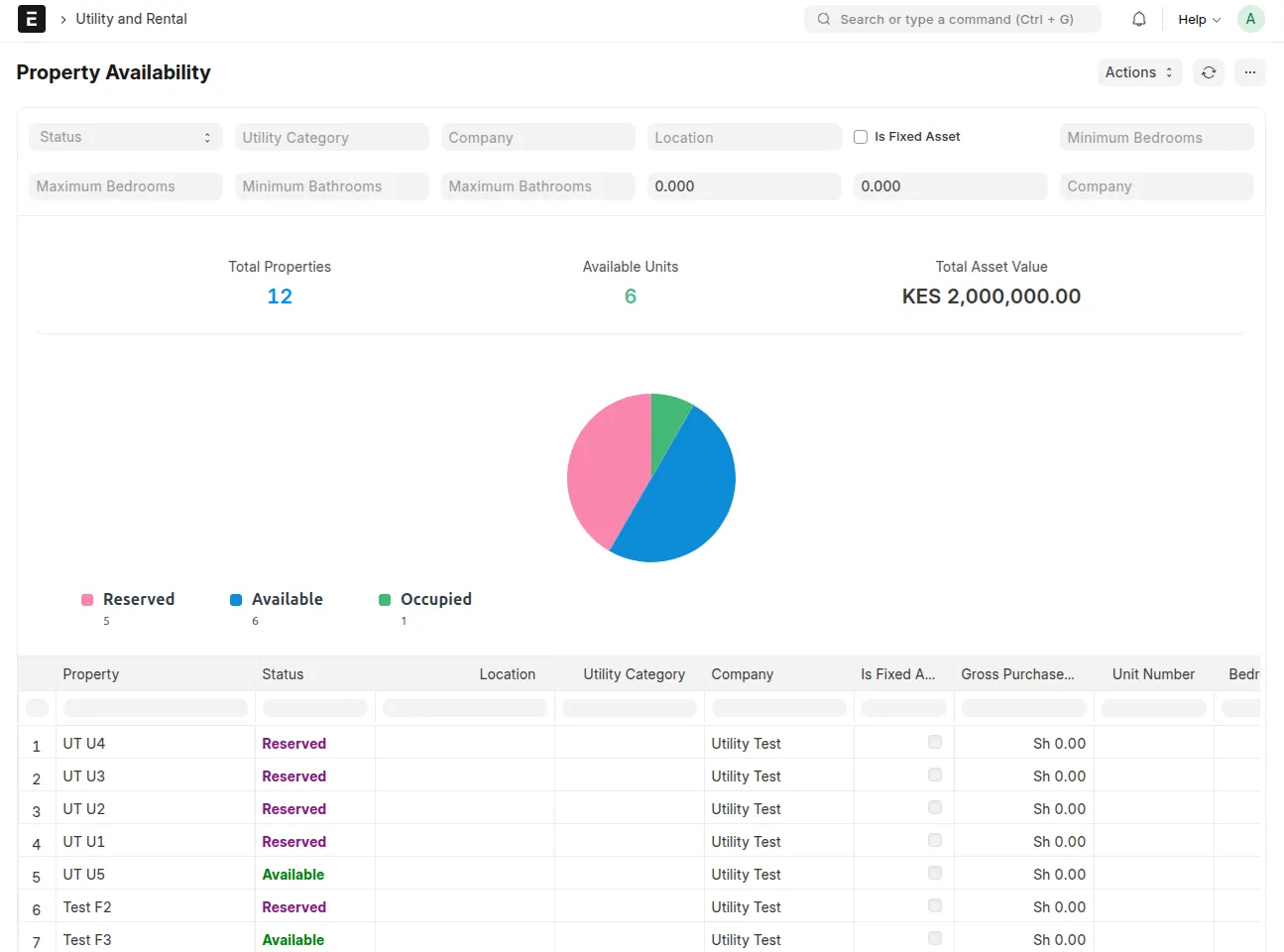Click the refresh report icon
The width and height of the screenshot is (1284, 952).
(x=1209, y=72)
